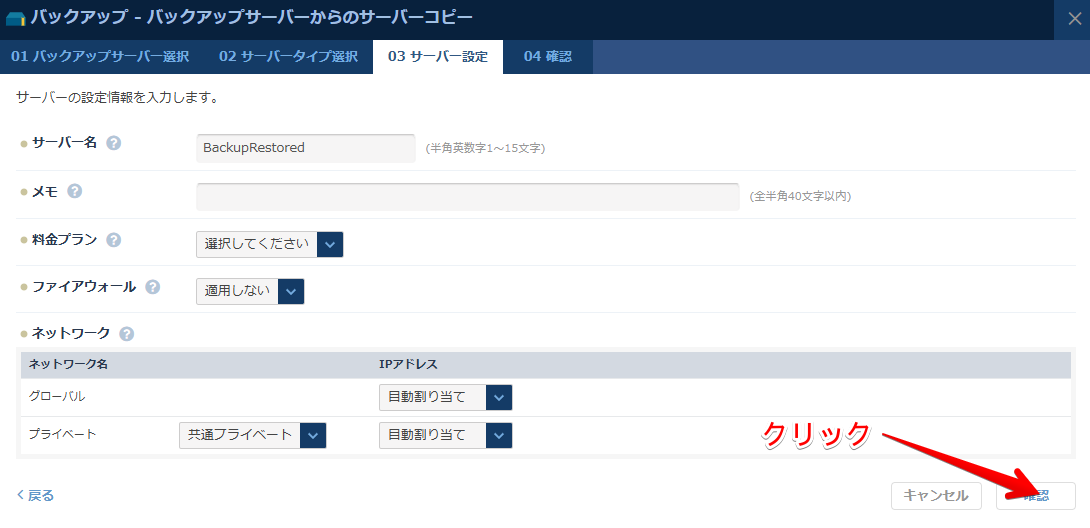Viewport: 1090px width, 528px height.
Task: Click the 戻る back link
Action: (x=36, y=495)
